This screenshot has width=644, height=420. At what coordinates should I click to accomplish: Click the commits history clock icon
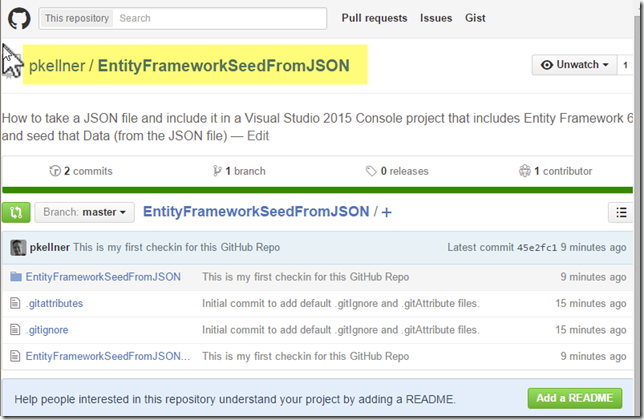[x=55, y=171]
